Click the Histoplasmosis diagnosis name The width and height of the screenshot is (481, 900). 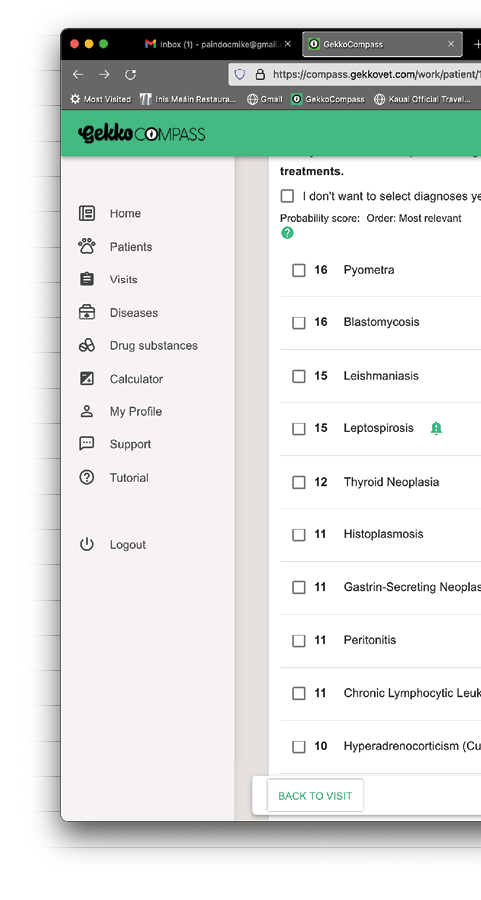(383, 534)
